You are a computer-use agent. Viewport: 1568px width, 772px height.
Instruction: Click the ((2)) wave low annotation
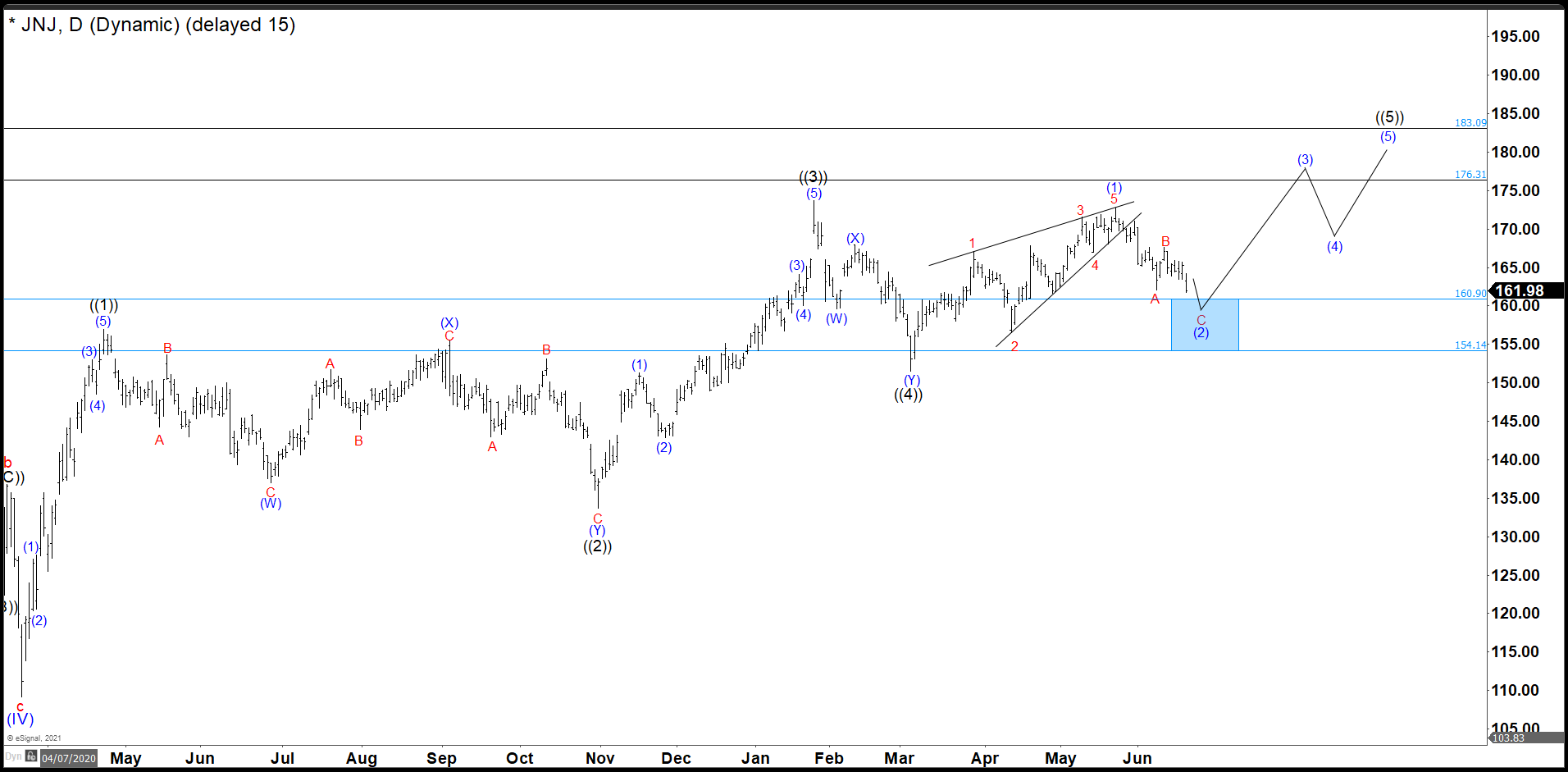(x=597, y=548)
